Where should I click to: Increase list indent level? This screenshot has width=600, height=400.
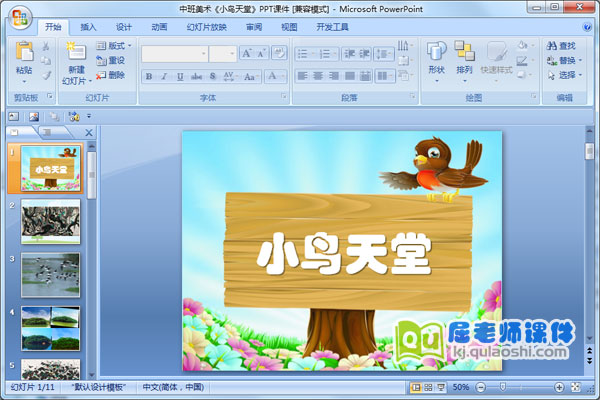point(363,54)
